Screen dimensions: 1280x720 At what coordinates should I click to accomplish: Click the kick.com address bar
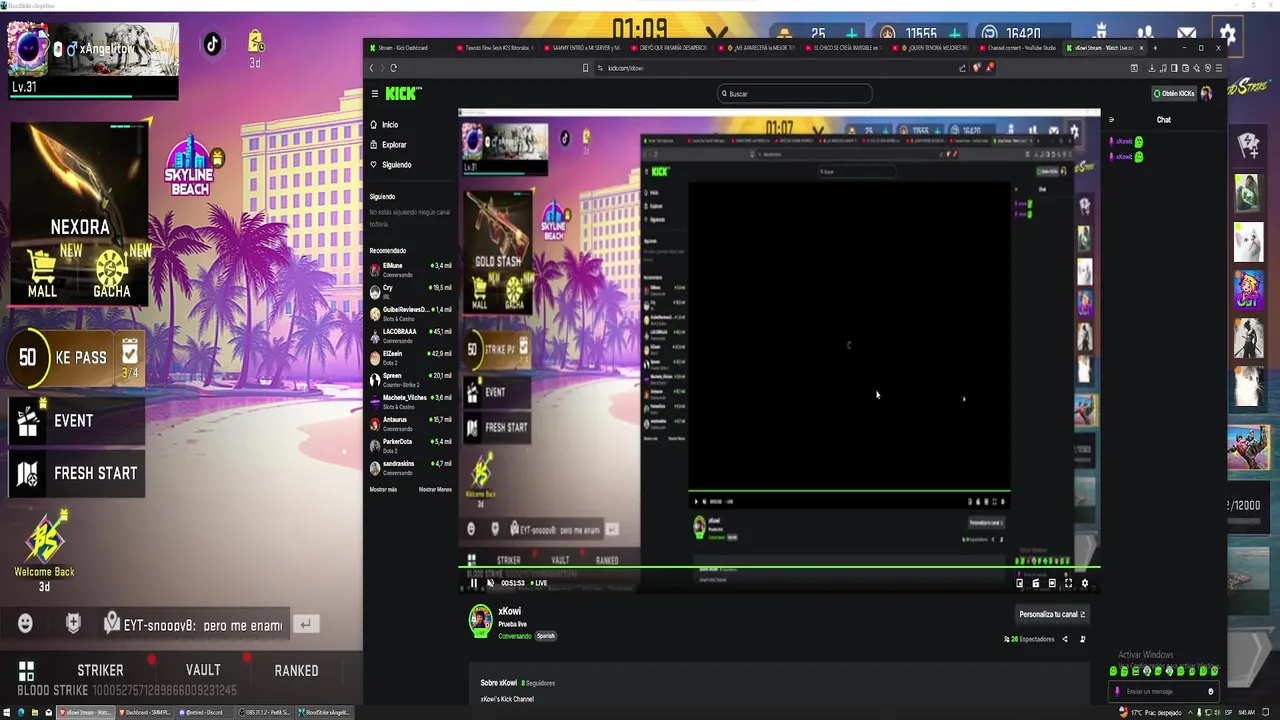coord(780,68)
